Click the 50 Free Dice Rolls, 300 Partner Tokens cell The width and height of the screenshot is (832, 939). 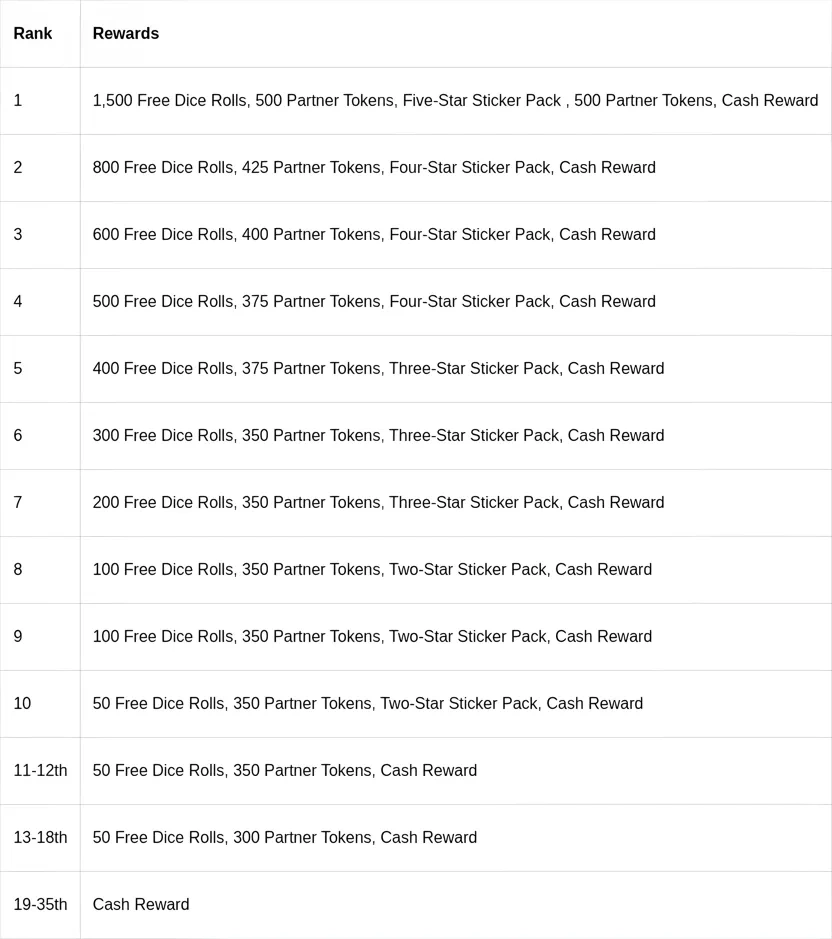(x=285, y=838)
